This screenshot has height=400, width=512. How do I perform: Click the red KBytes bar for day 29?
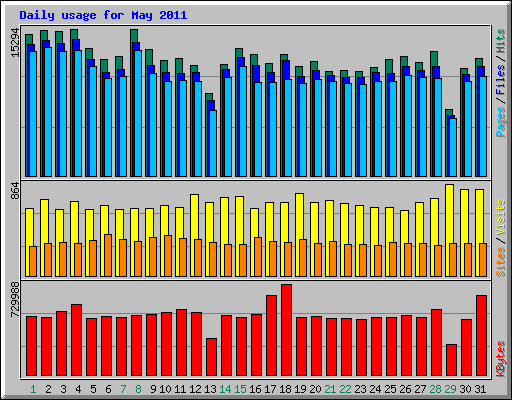pos(451,360)
